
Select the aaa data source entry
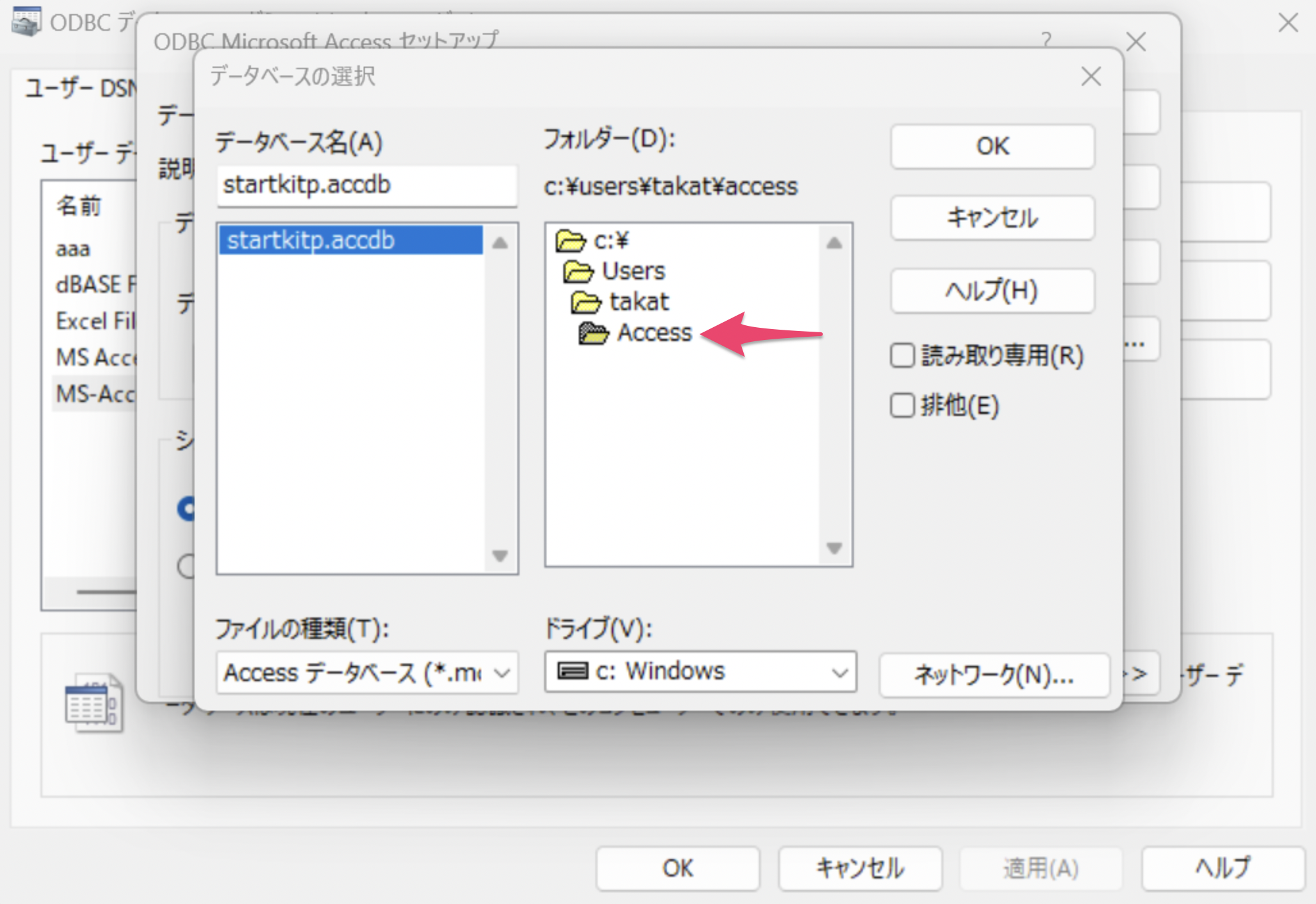(73, 248)
